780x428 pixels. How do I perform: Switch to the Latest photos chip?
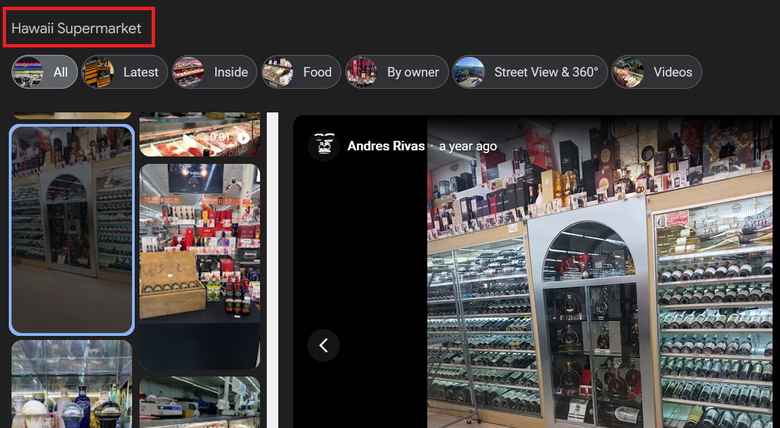pyautogui.click(x=125, y=72)
